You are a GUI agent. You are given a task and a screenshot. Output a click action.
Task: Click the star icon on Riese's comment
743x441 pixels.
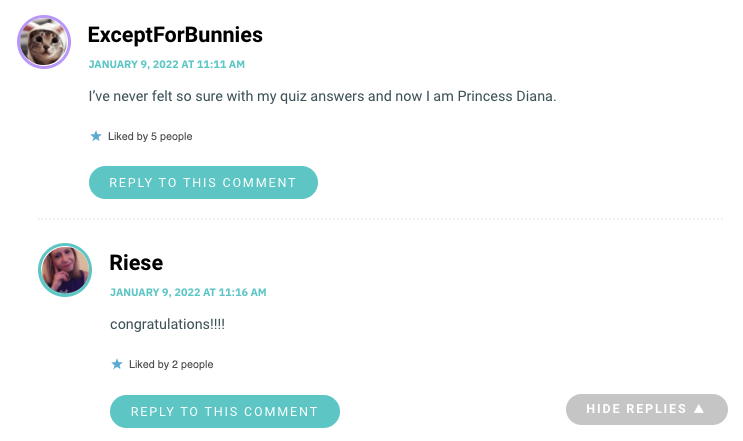117,364
